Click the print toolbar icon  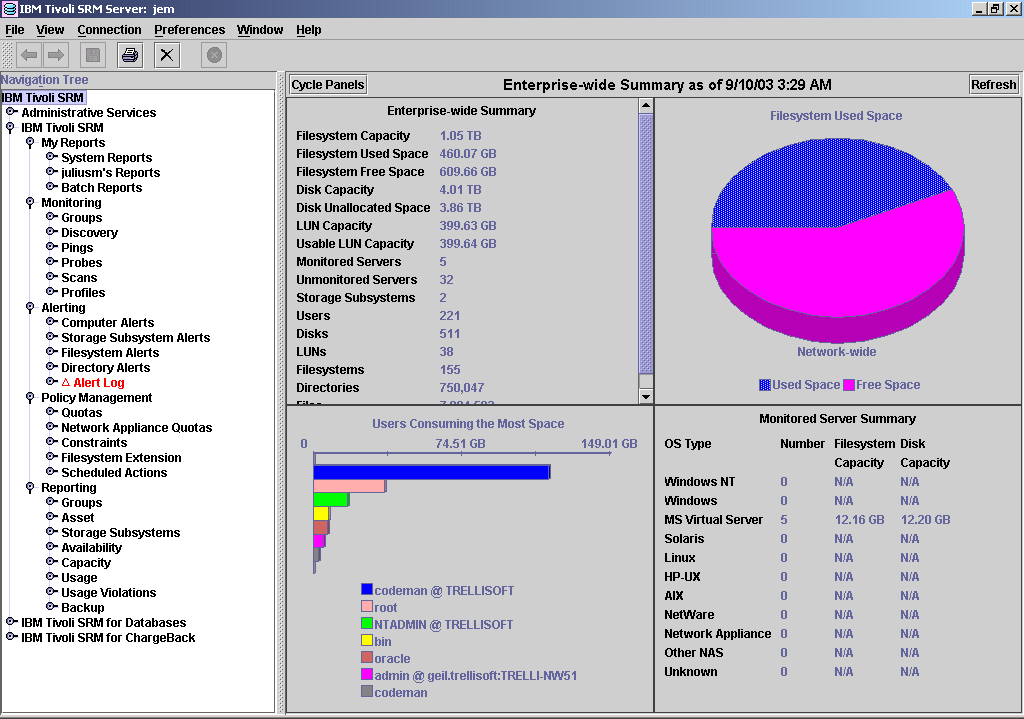(x=130, y=56)
